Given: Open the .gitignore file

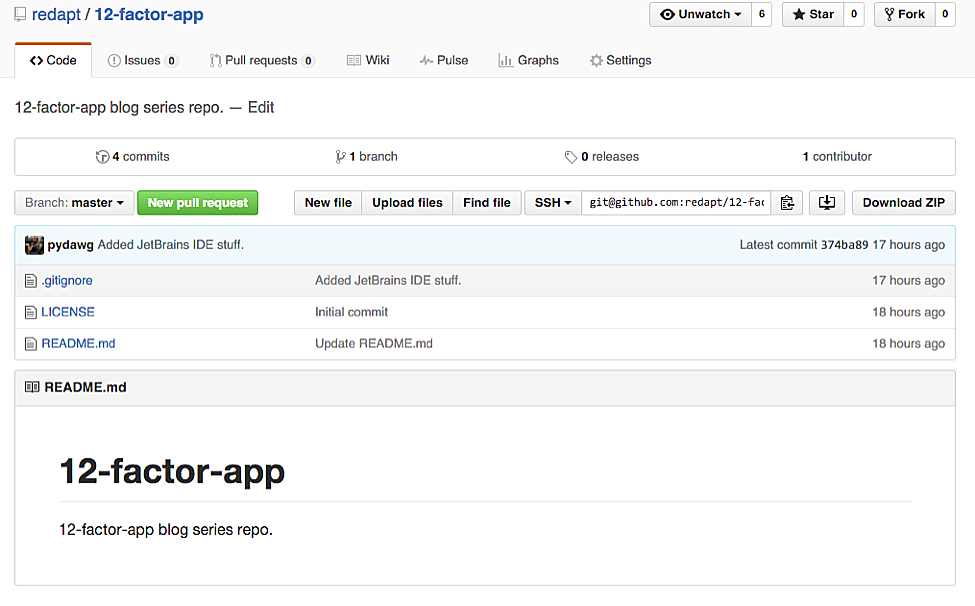Looking at the screenshot, I should tap(67, 281).
